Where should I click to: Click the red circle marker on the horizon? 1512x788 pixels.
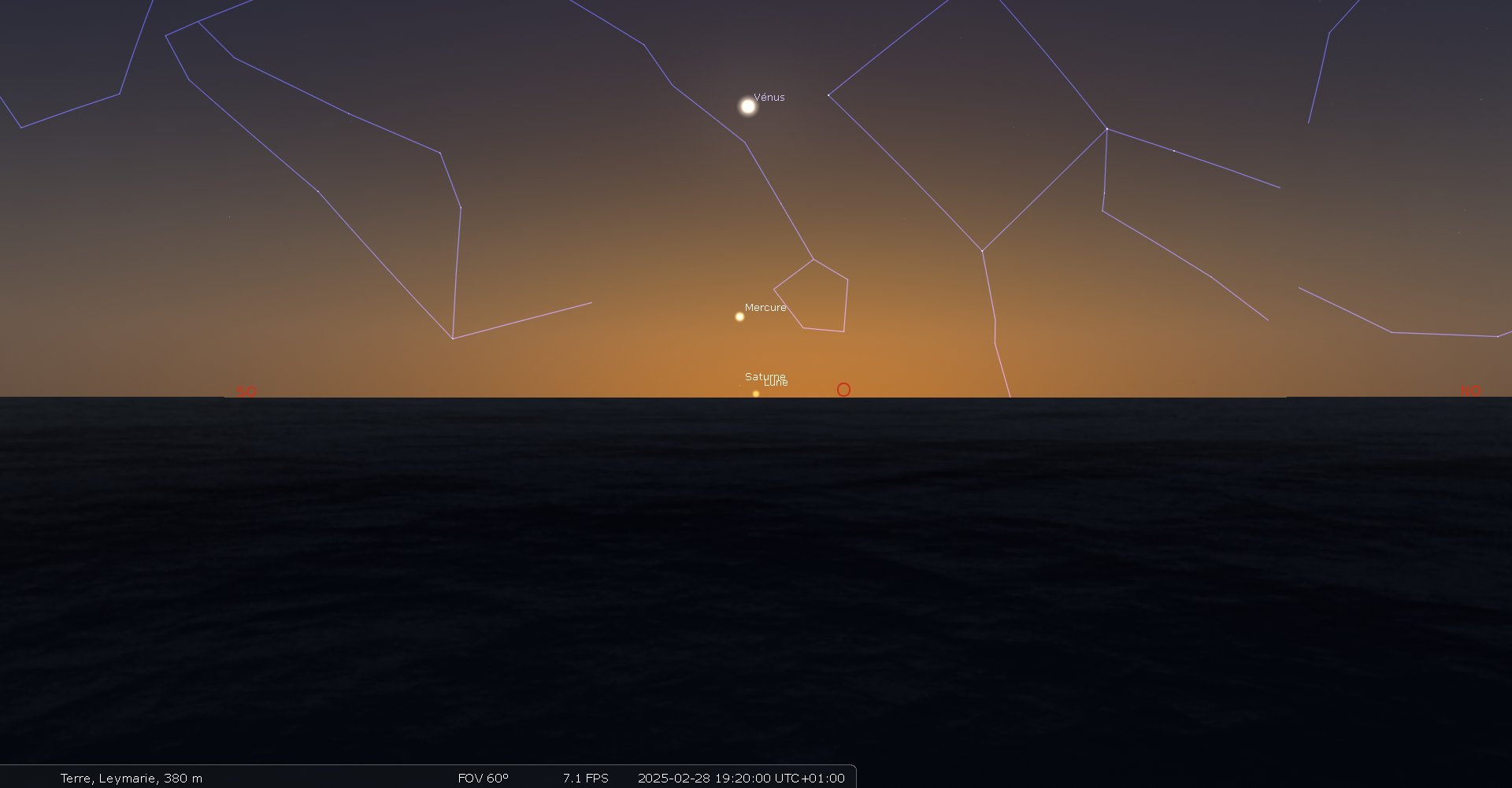[843, 390]
